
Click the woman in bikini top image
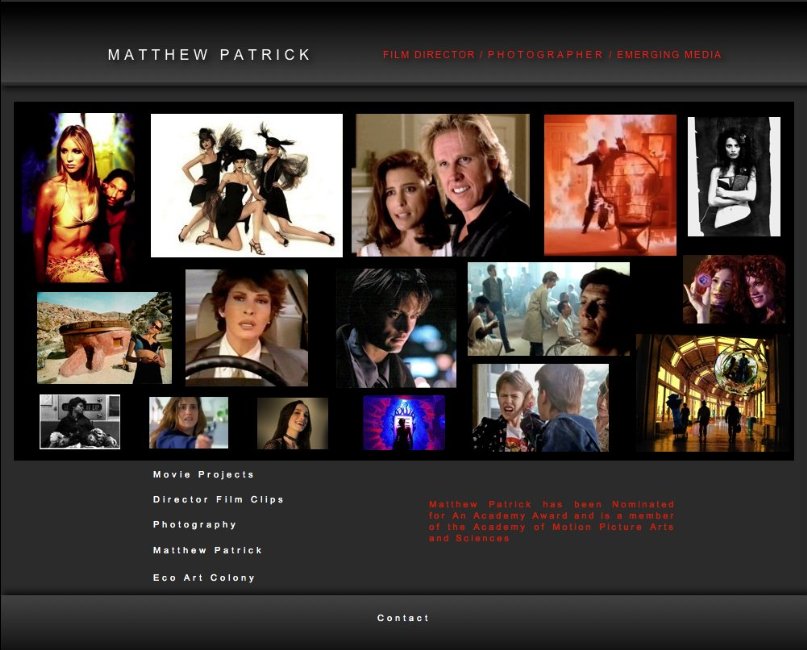click(80, 198)
